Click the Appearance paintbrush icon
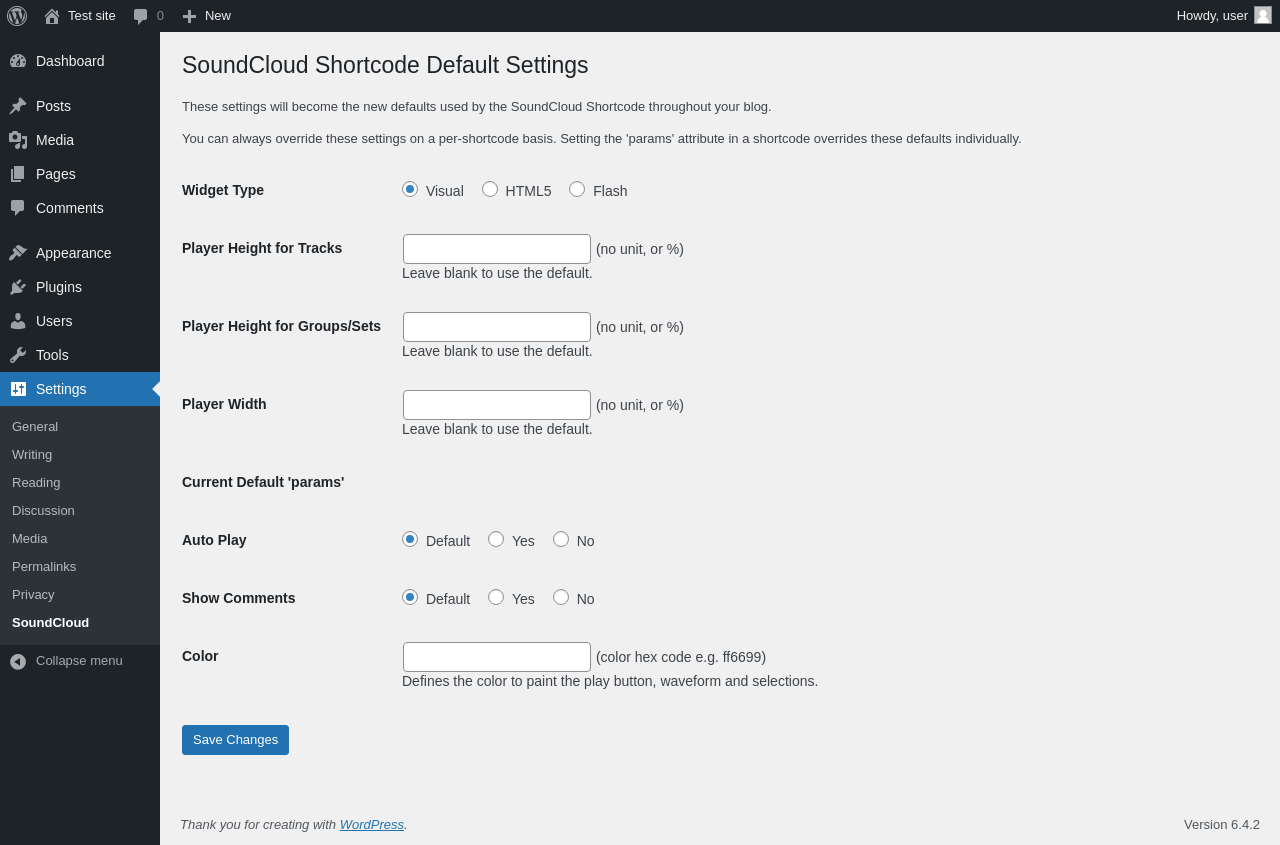This screenshot has width=1280, height=845. pos(18,253)
